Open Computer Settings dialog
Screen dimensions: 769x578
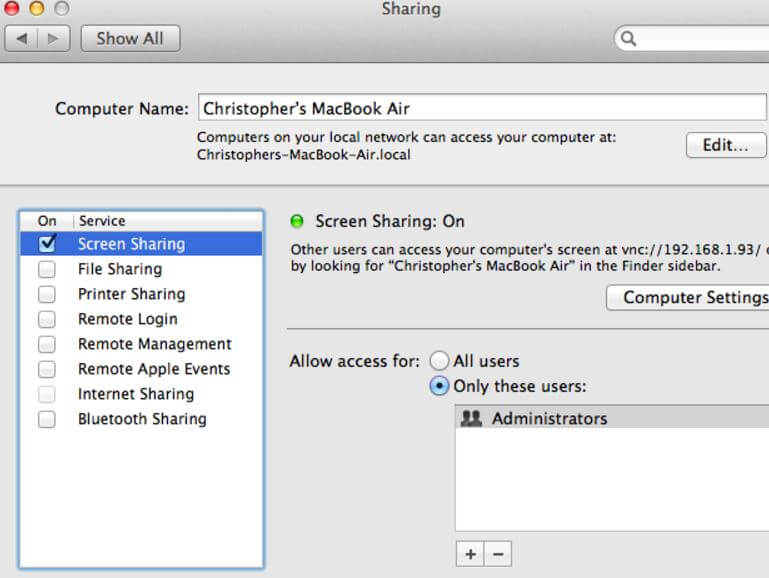point(688,298)
